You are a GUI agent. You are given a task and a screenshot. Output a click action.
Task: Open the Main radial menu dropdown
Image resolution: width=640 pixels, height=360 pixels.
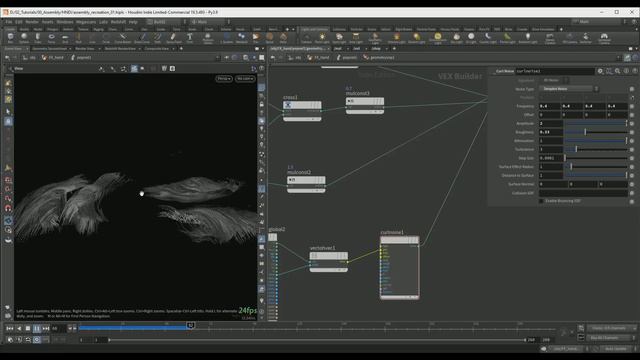coord(210,22)
